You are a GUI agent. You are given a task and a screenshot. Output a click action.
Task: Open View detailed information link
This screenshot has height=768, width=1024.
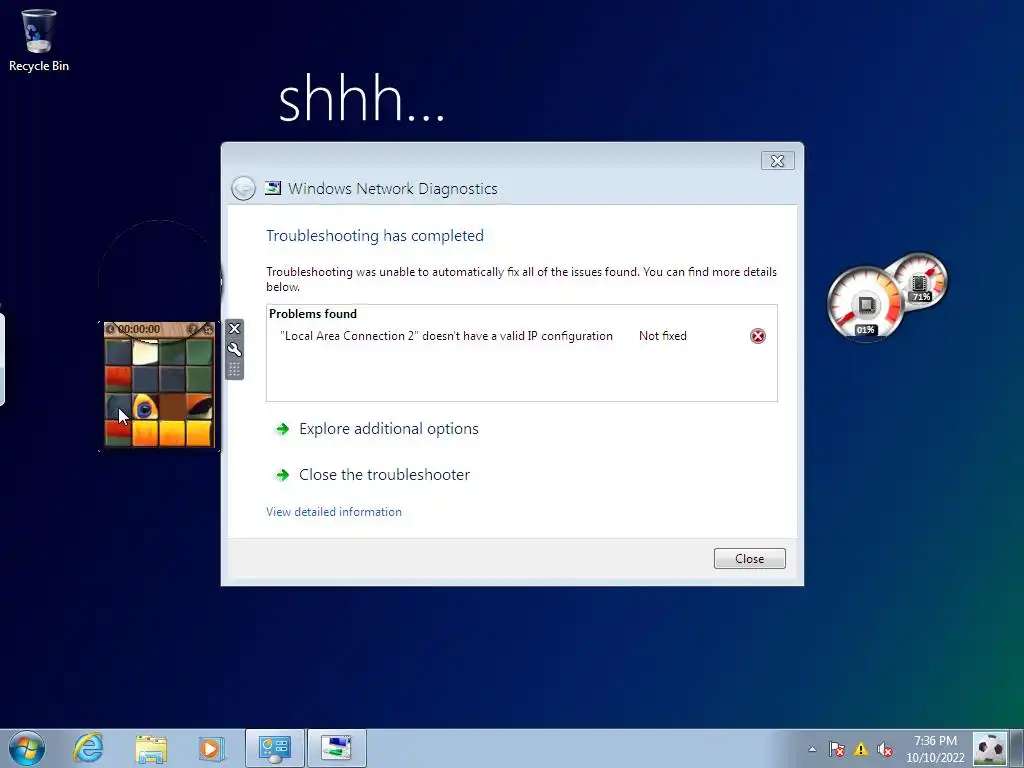coord(334,512)
